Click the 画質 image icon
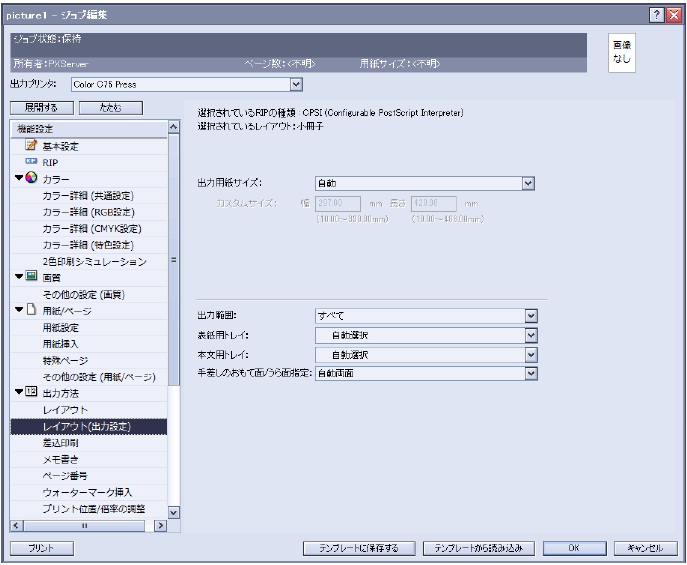 click(x=30, y=277)
